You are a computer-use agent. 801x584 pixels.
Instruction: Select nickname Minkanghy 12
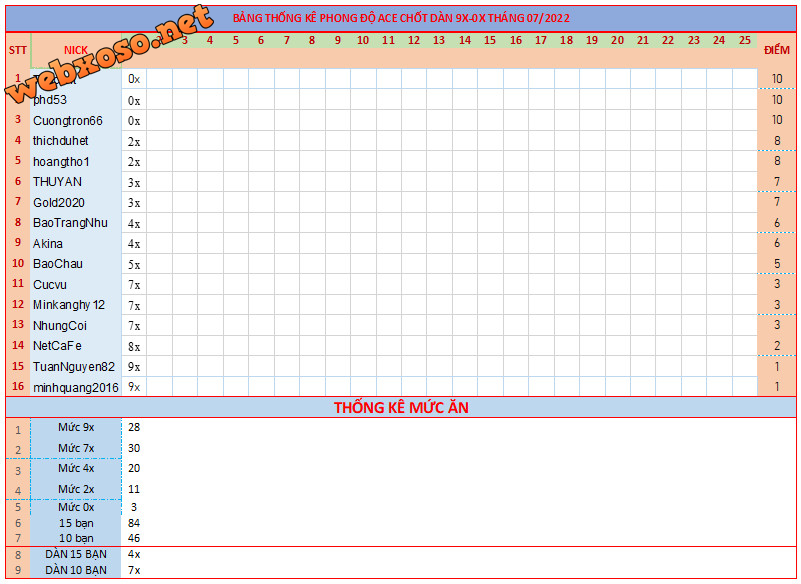tap(69, 305)
